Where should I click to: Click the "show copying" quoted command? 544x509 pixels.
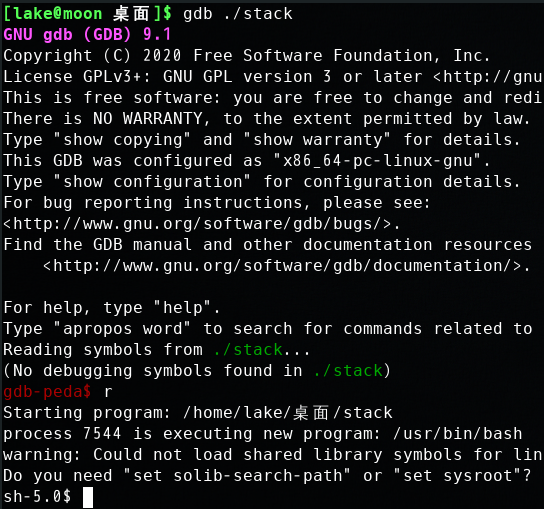point(122,140)
